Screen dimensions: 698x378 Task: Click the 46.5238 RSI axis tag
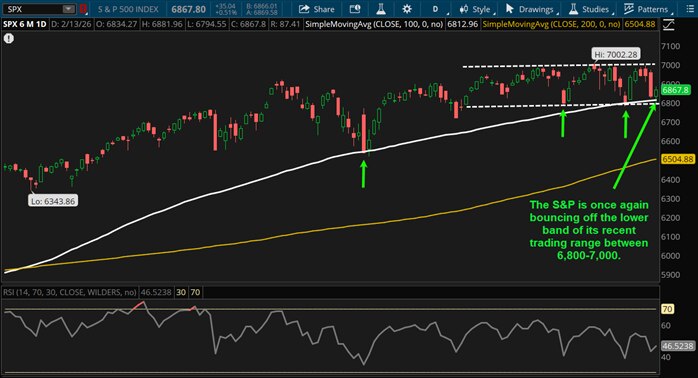pos(678,345)
